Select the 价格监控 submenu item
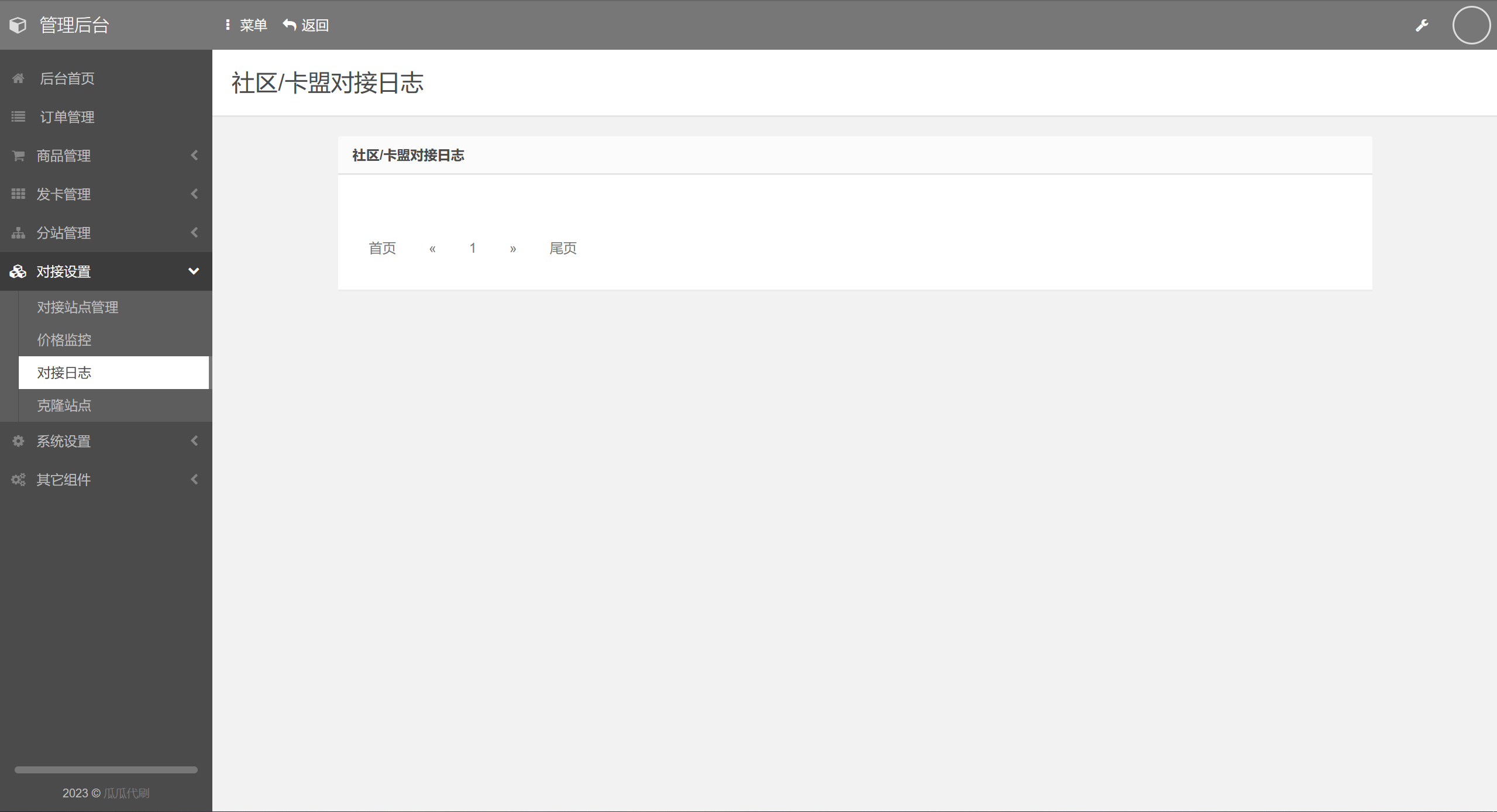Screen dimensions: 1497x812 point(64,340)
